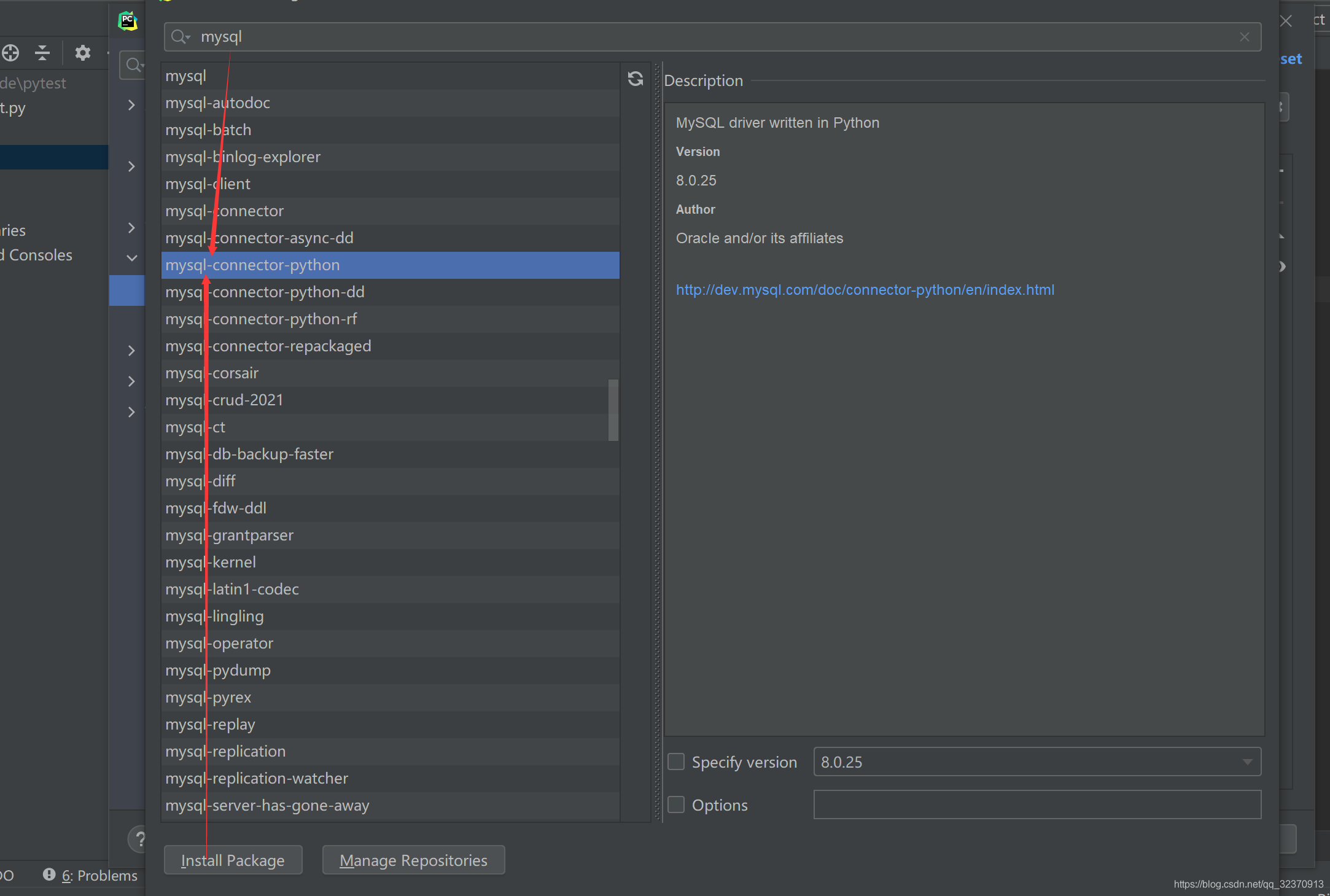The height and width of the screenshot is (896, 1330).
Task: Select mysql-operator package
Action: tap(391, 644)
